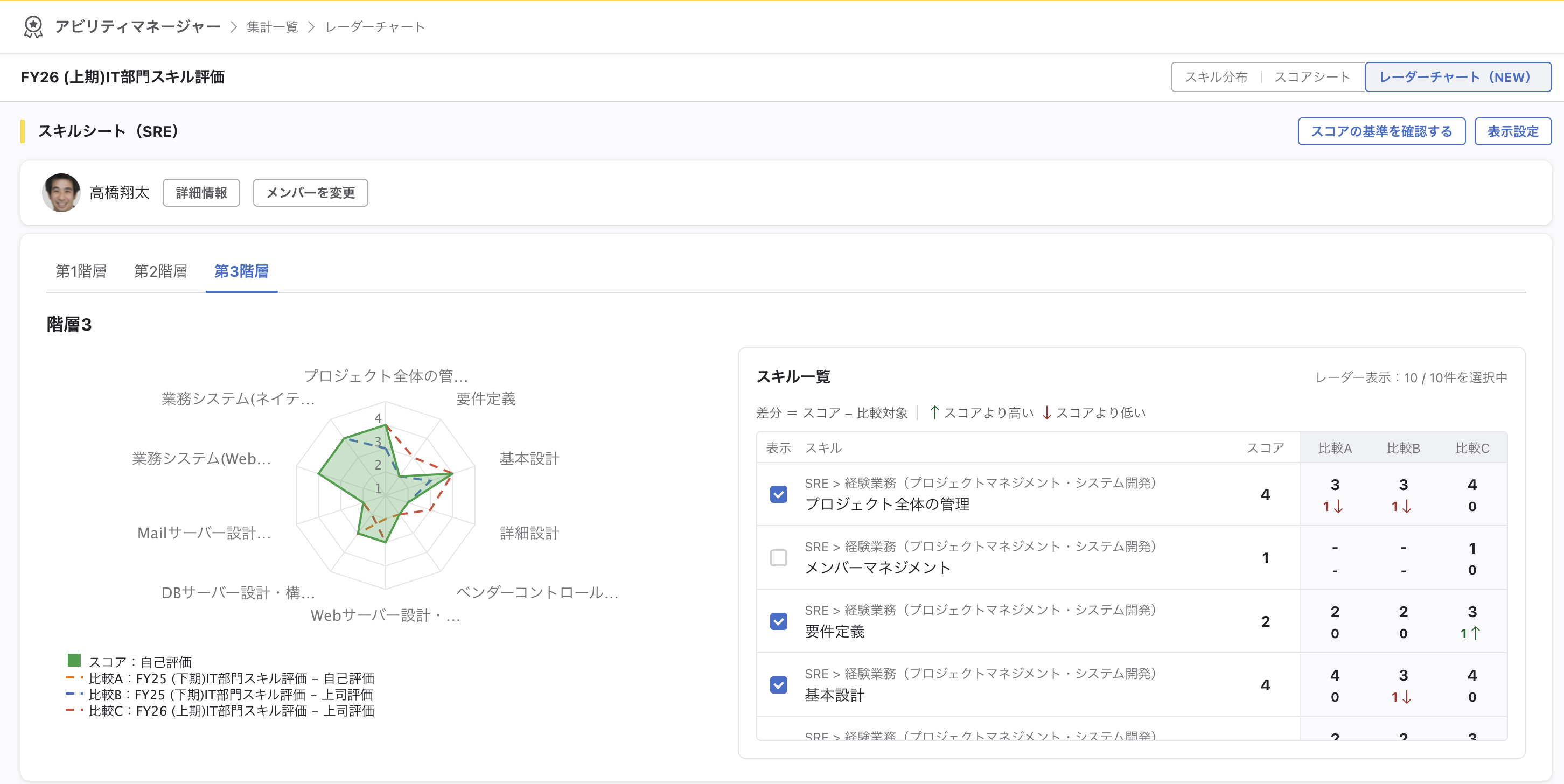Click 比較C red dashed legend marker
1564x784 pixels.
(74, 711)
